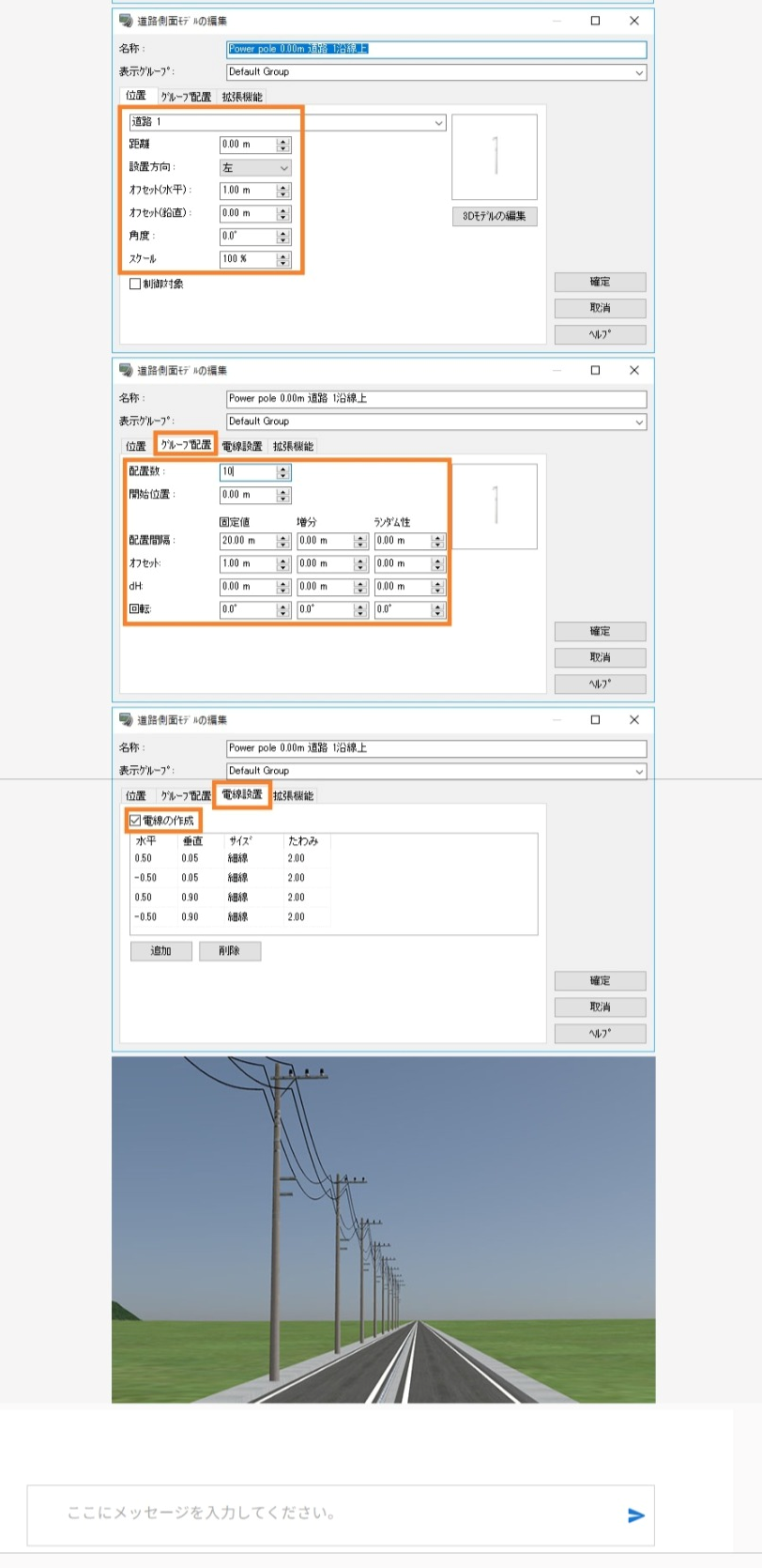Viewport: 762px width, 1568px height.
Task: Click 取消 in the グループ配置 dialog
Action: [600, 657]
